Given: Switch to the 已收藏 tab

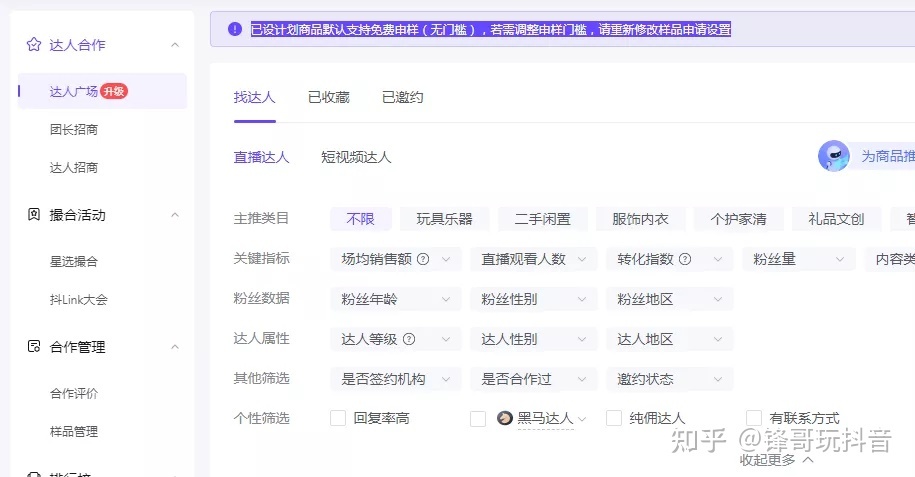Looking at the screenshot, I should coord(328,97).
